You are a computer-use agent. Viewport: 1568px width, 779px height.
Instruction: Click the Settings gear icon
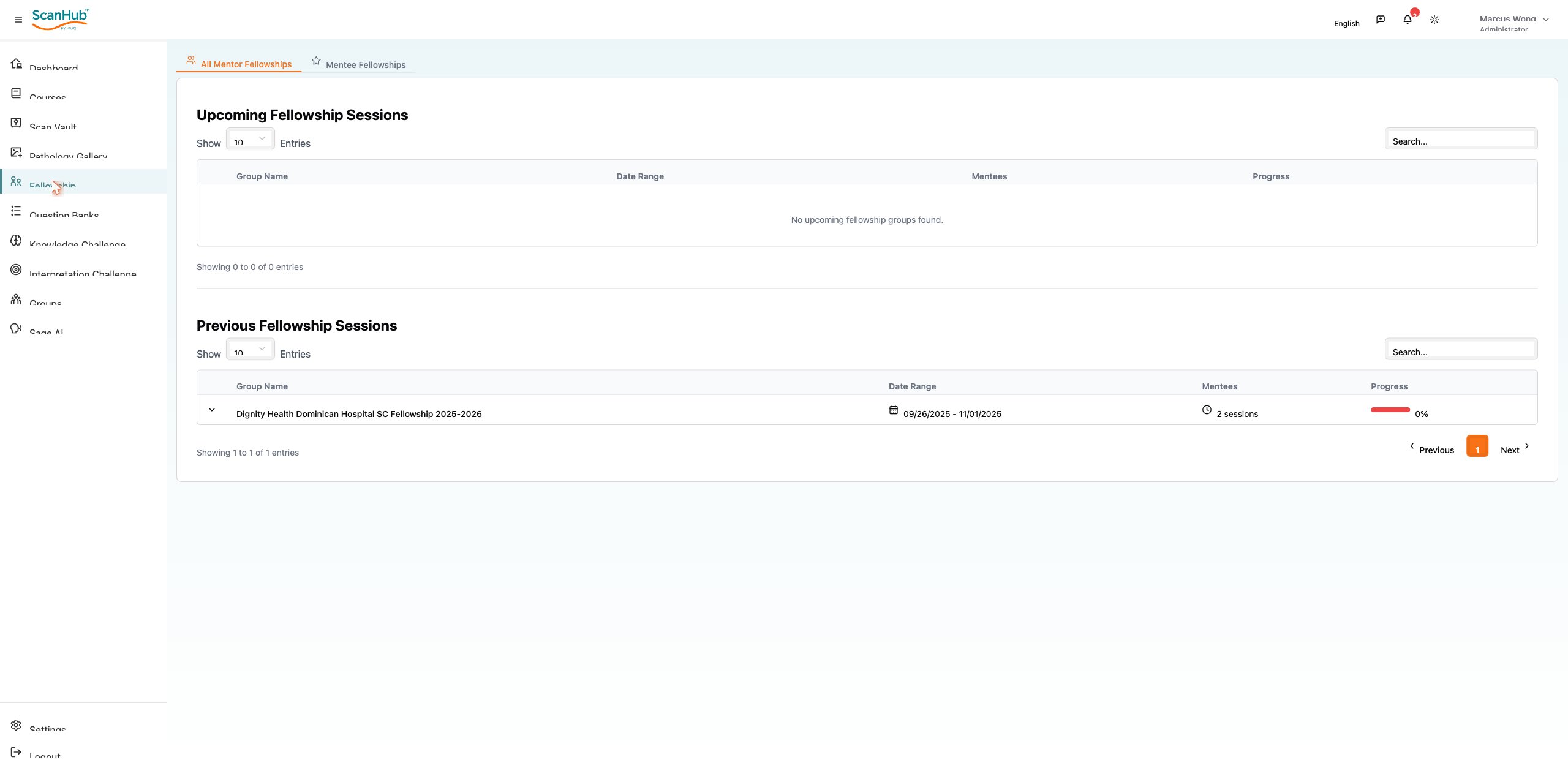pos(16,725)
